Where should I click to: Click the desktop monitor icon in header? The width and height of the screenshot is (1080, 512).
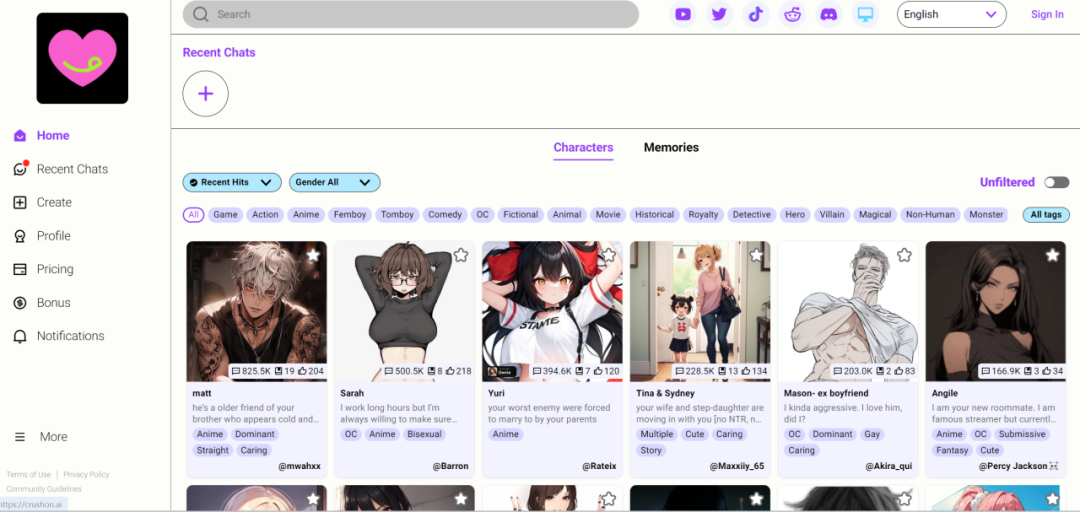[865, 14]
